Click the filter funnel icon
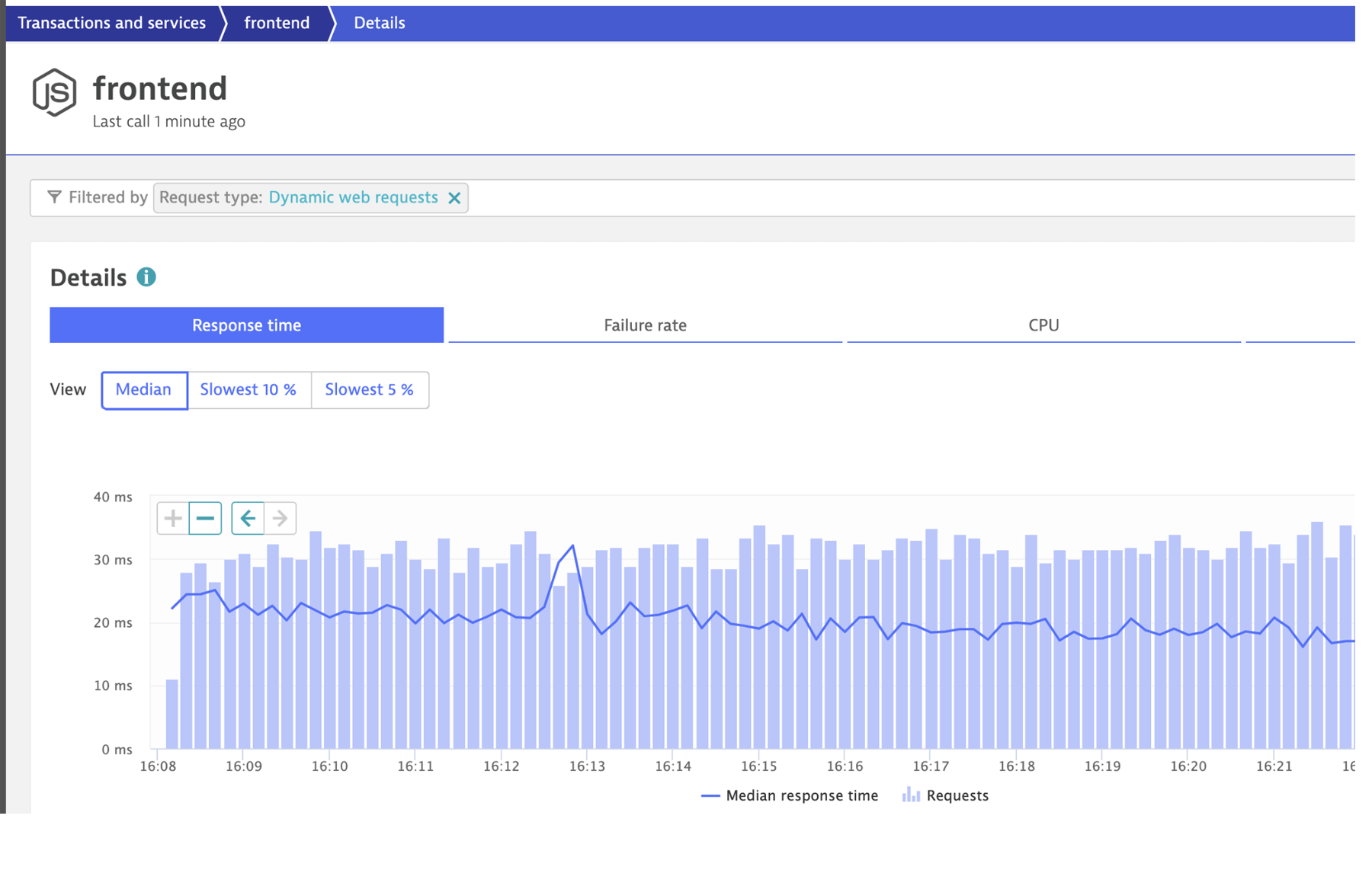Image resolution: width=1372 pixels, height=870 pixels. click(54, 197)
